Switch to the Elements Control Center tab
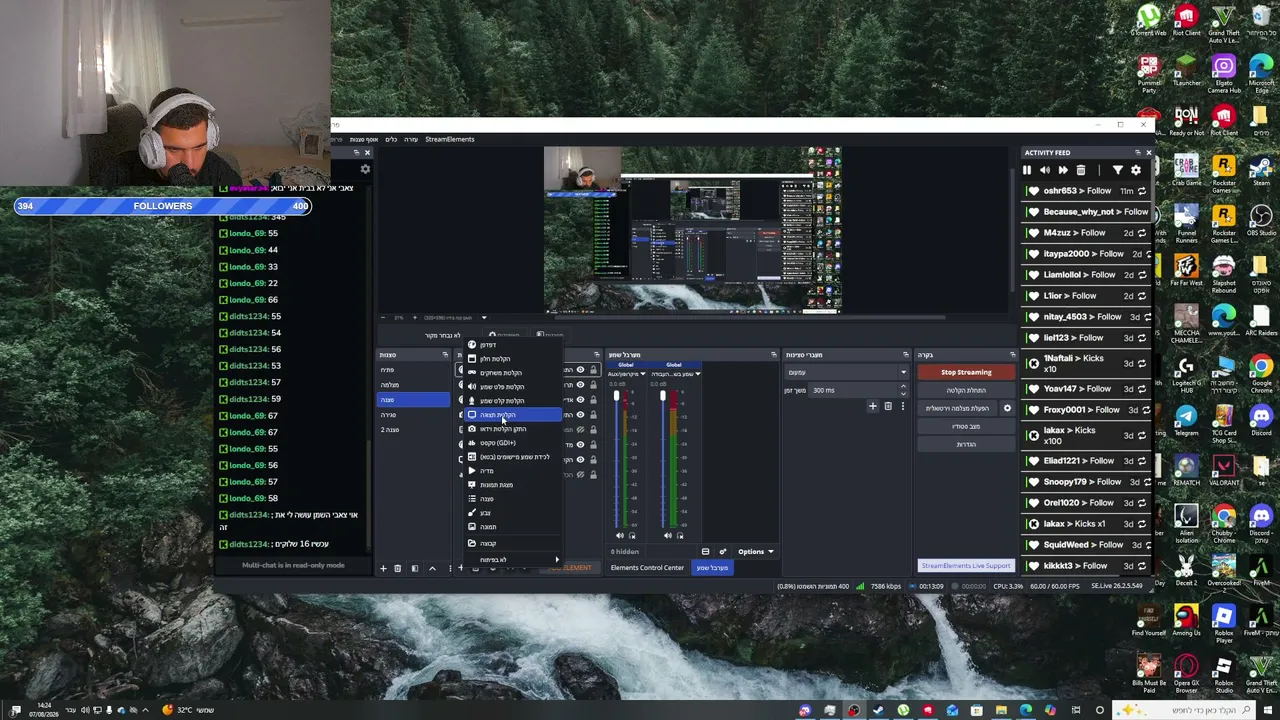The width and height of the screenshot is (1280, 720). point(647,567)
